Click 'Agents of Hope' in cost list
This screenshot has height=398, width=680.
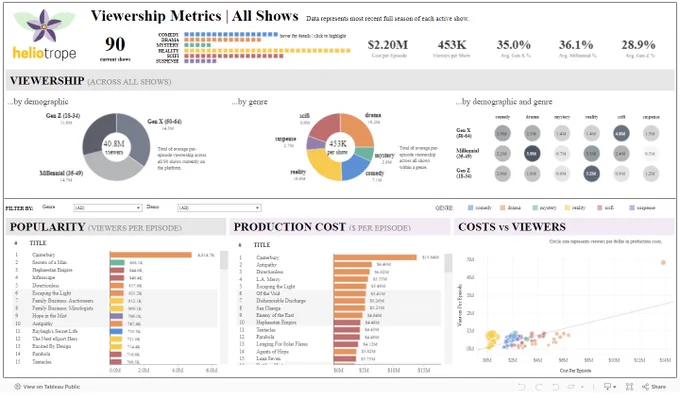click(272, 352)
